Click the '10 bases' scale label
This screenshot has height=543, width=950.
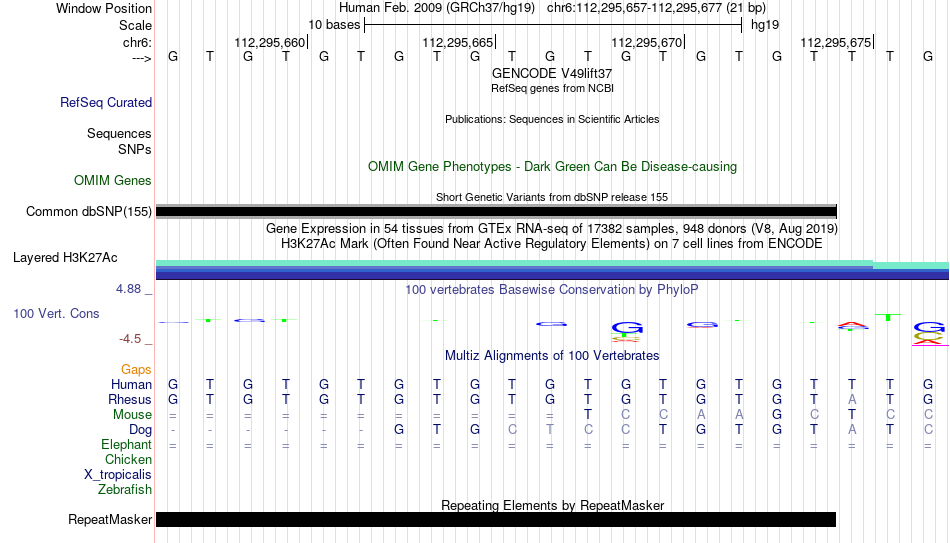click(x=334, y=25)
